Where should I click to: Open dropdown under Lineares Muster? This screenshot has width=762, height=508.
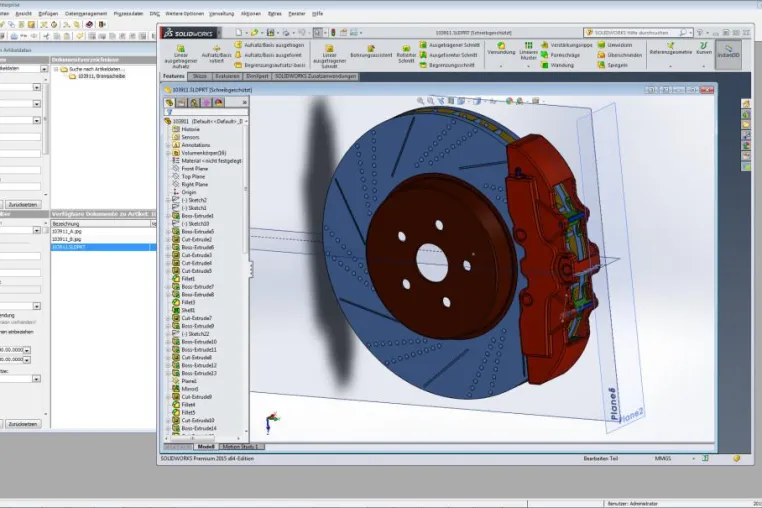coord(528,66)
